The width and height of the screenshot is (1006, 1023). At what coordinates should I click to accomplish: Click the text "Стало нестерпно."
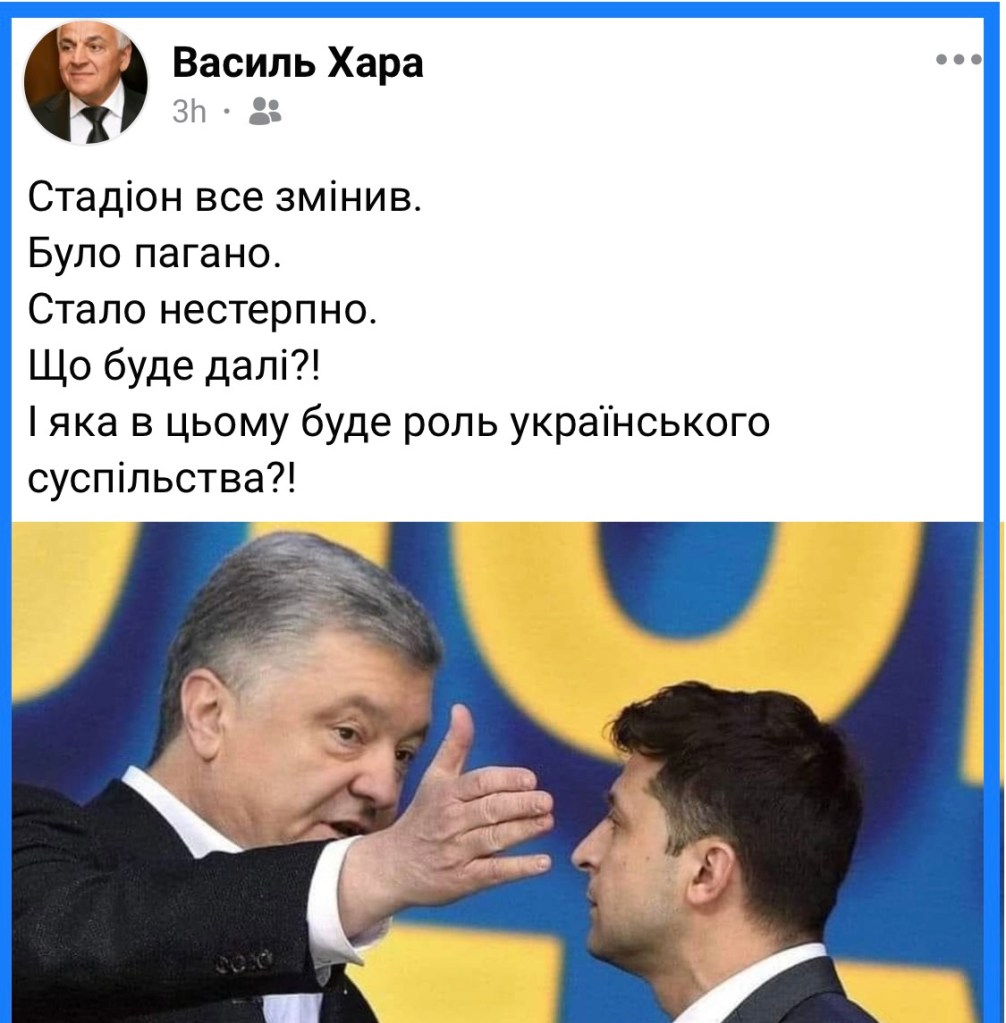[202, 309]
